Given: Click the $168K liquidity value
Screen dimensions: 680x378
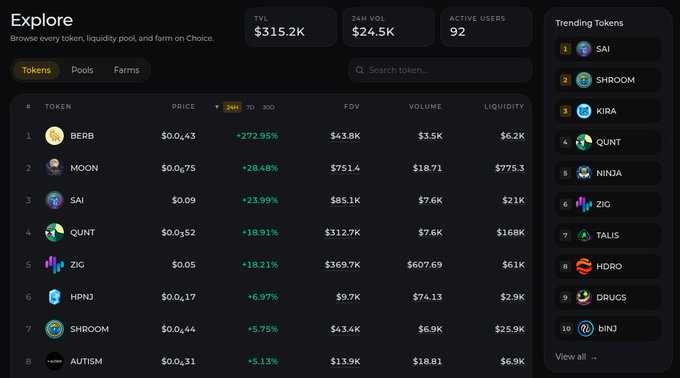Looking at the screenshot, I should (510, 232).
